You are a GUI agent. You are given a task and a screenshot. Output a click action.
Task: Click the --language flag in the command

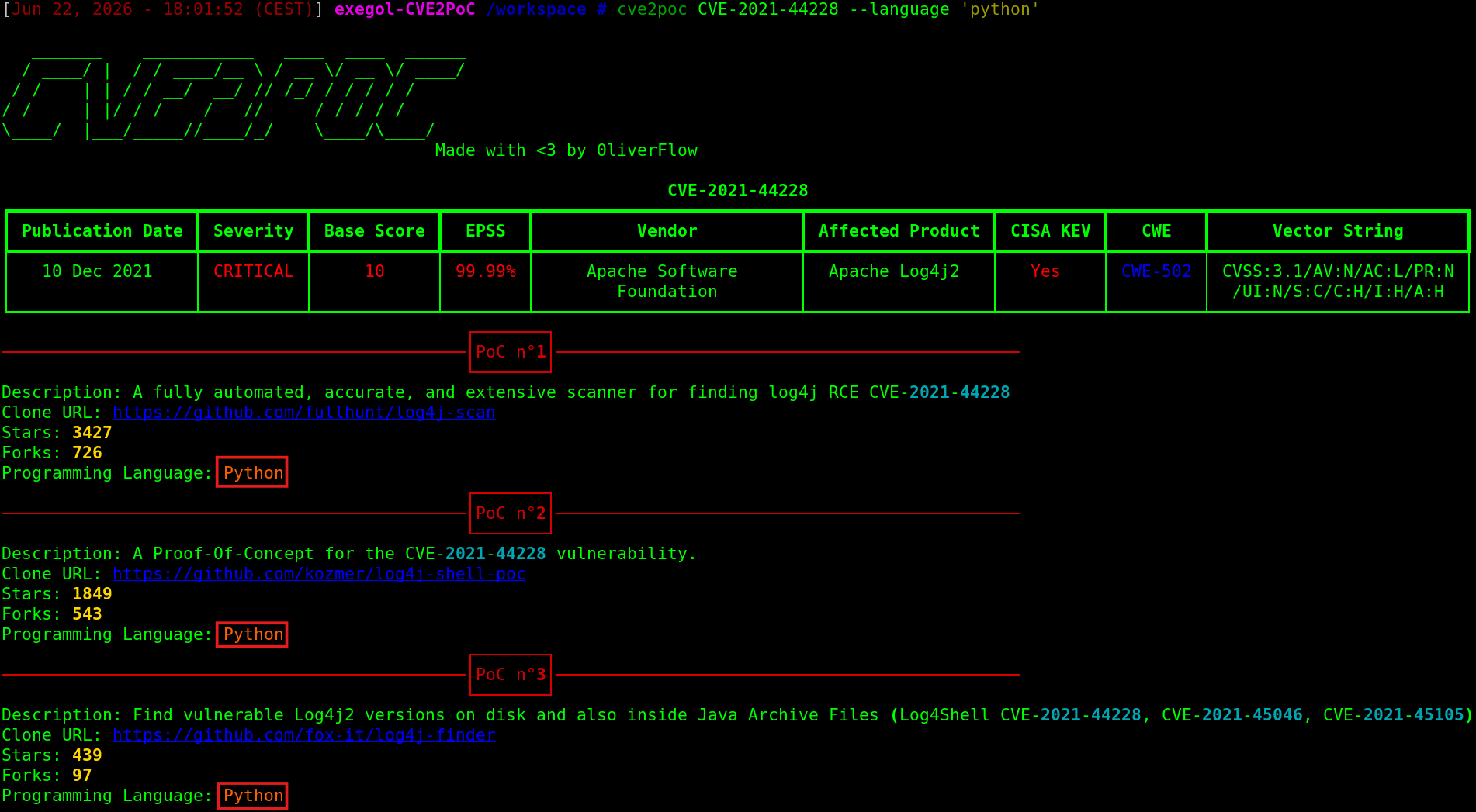coord(899,10)
